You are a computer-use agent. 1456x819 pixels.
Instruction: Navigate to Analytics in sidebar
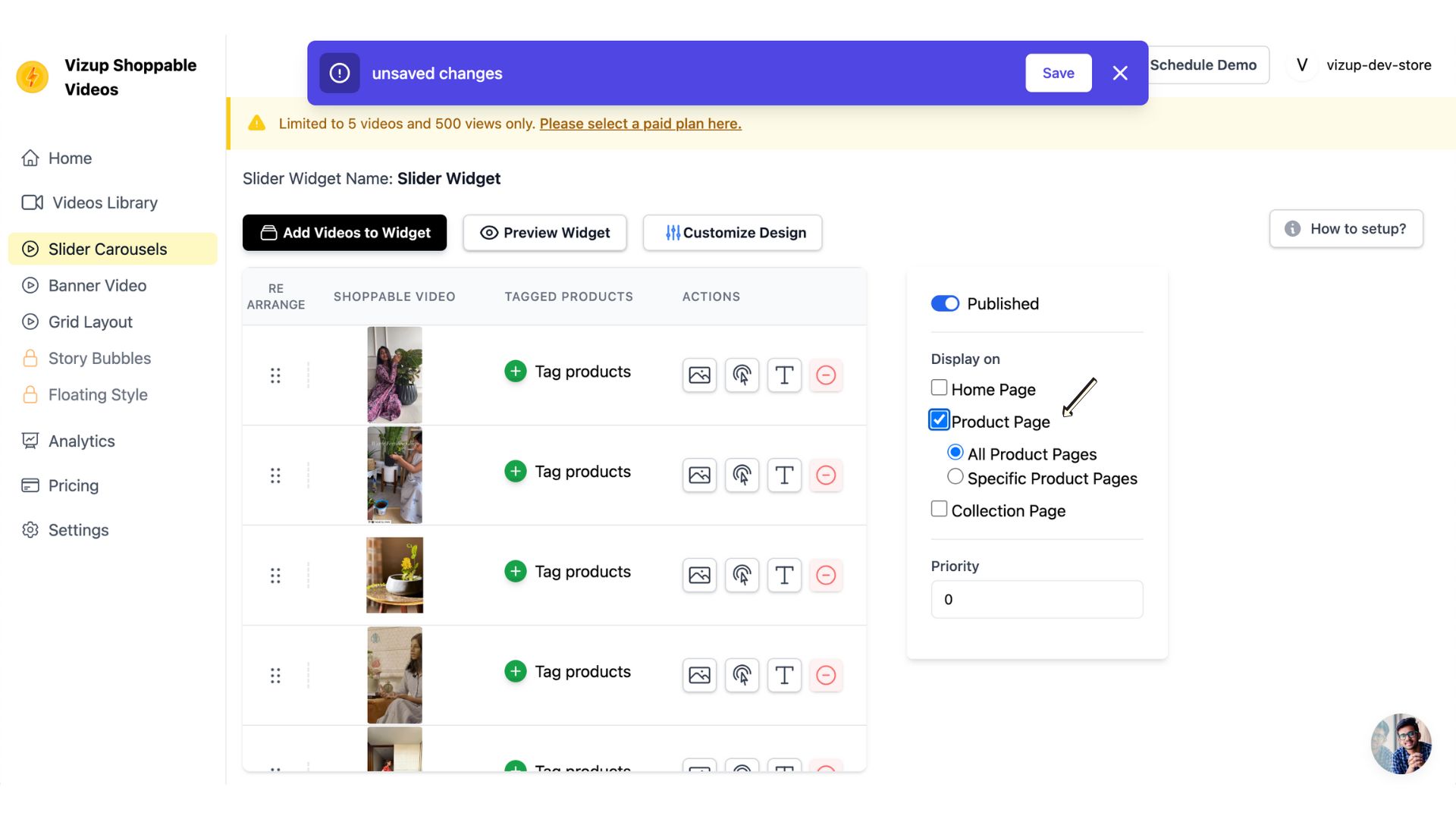pyautogui.click(x=81, y=440)
